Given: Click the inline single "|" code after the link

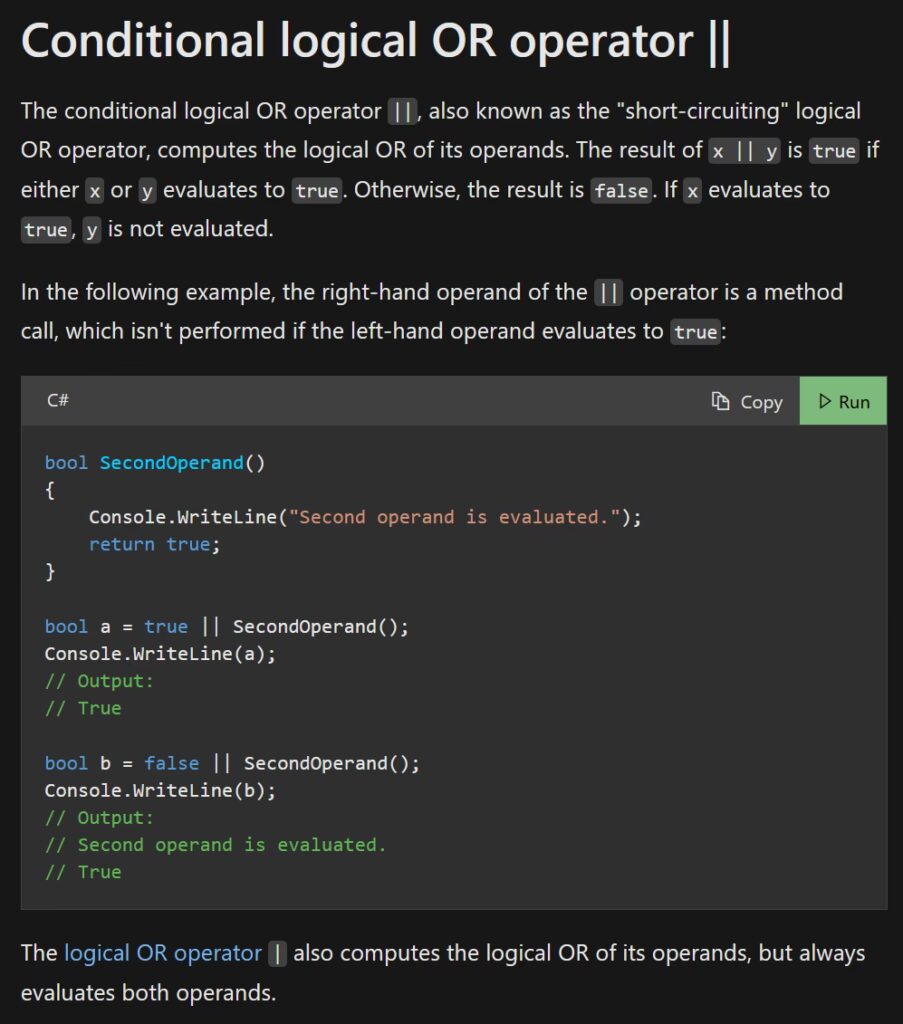Looking at the screenshot, I should point(278,954).
